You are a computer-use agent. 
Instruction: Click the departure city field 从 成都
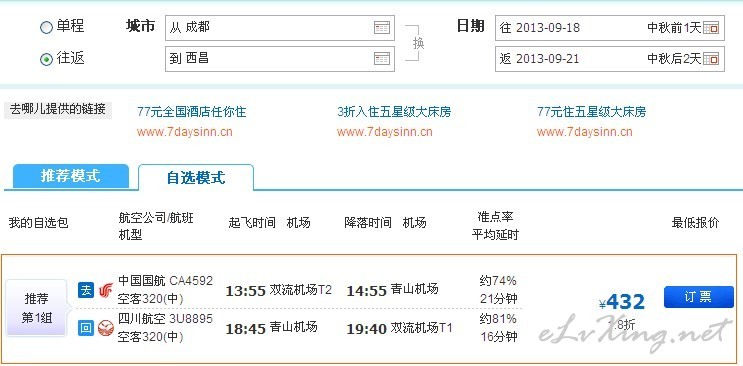tap(280, 27)
